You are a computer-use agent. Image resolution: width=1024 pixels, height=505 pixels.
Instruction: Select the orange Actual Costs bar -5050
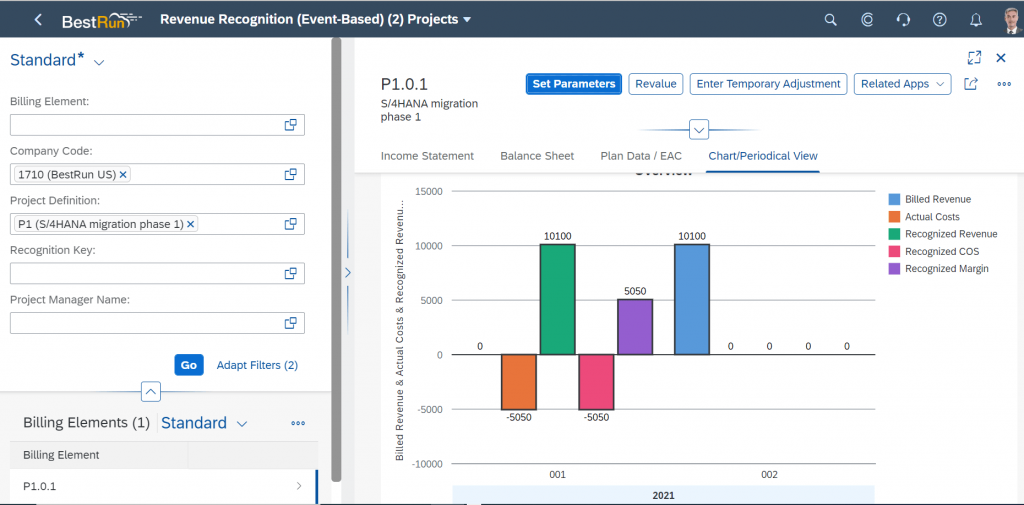(519, 382)
